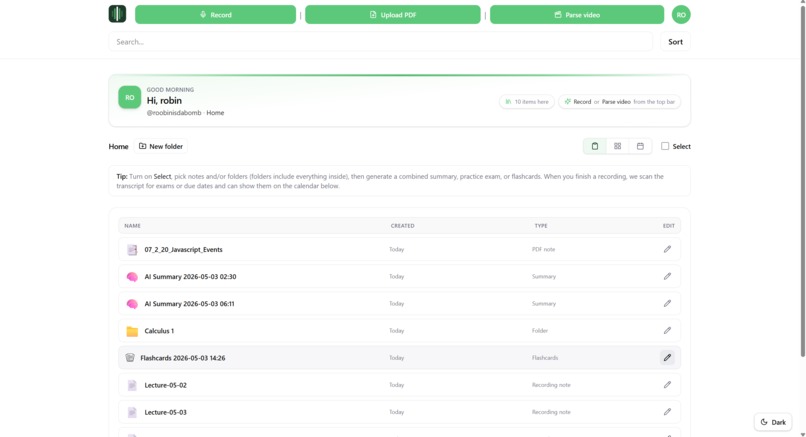Toggle Dark mode button
This screenshot has height=437, width=806.
click(773, 422)
